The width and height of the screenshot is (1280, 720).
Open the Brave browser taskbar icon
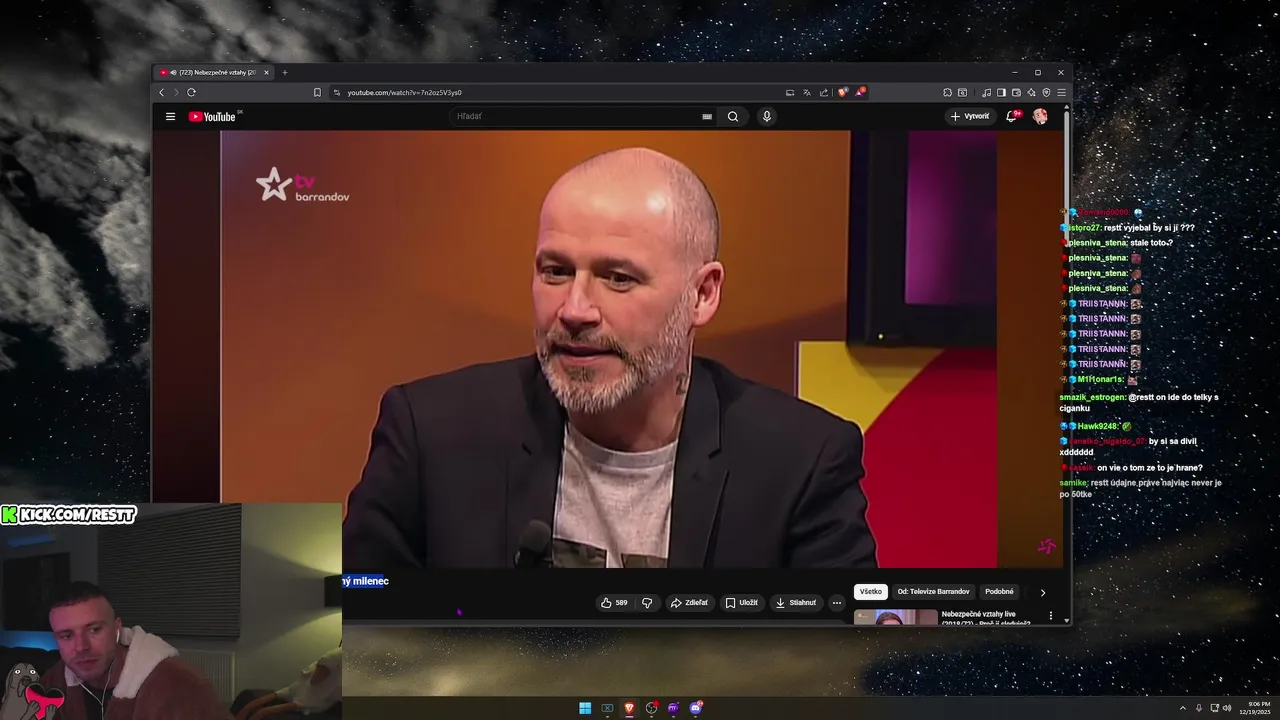[629, 708]
